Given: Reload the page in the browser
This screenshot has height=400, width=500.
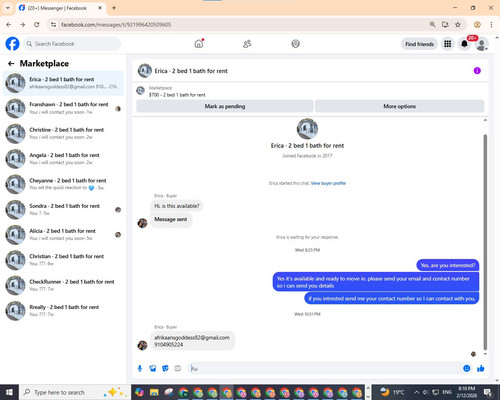Looking at the screenshot, I should pos(37,24).
